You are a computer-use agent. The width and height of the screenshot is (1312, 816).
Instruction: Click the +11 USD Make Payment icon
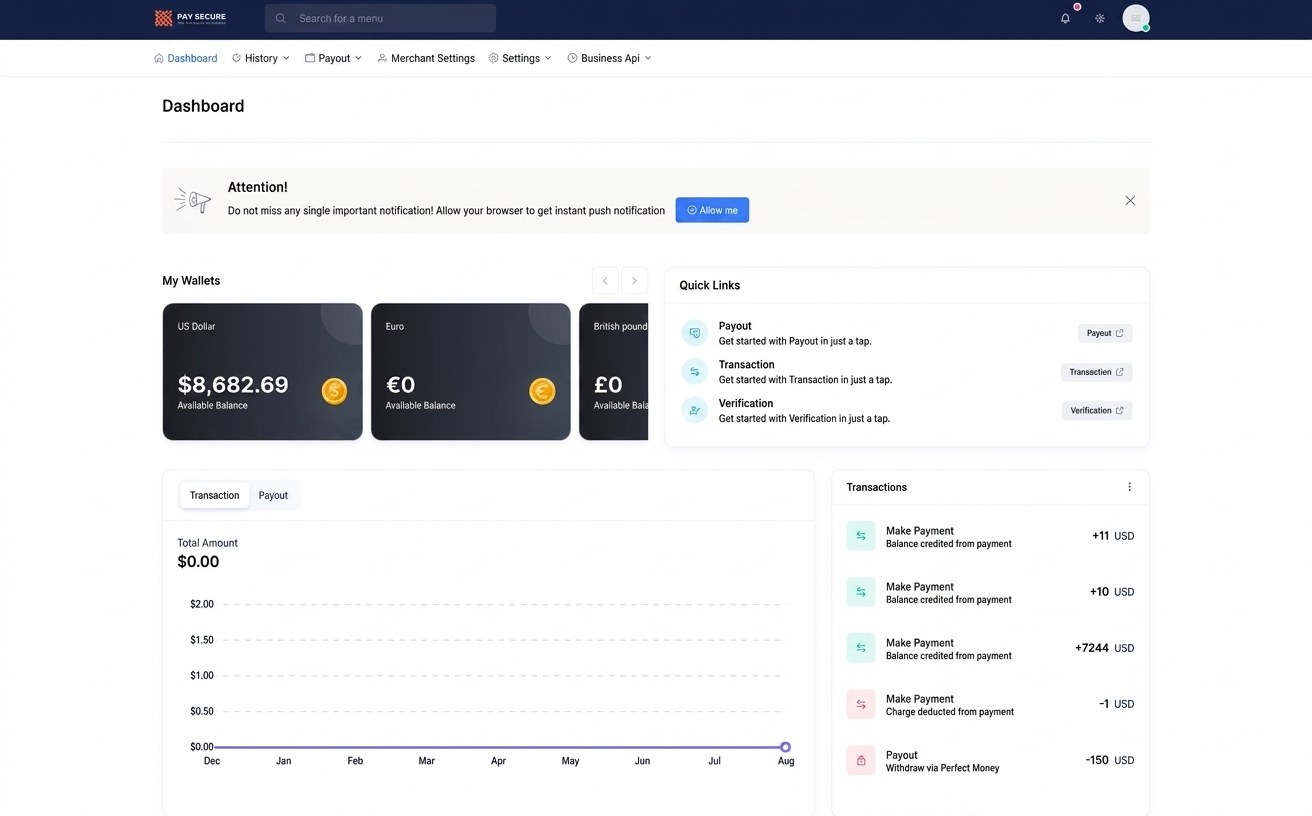point(861,536)
